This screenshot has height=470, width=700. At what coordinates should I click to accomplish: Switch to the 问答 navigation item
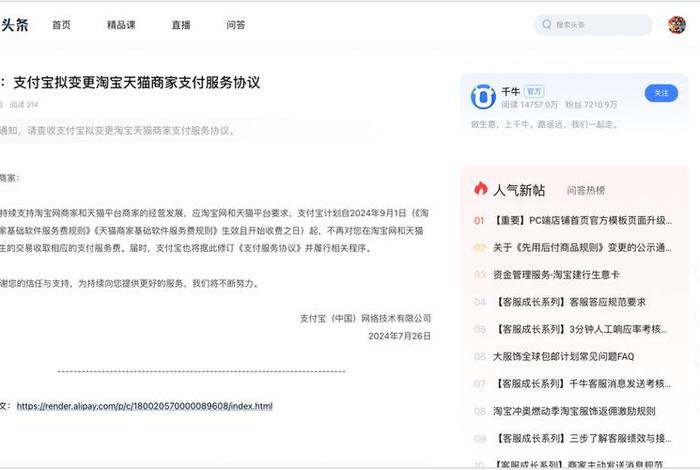click(236, 25)
